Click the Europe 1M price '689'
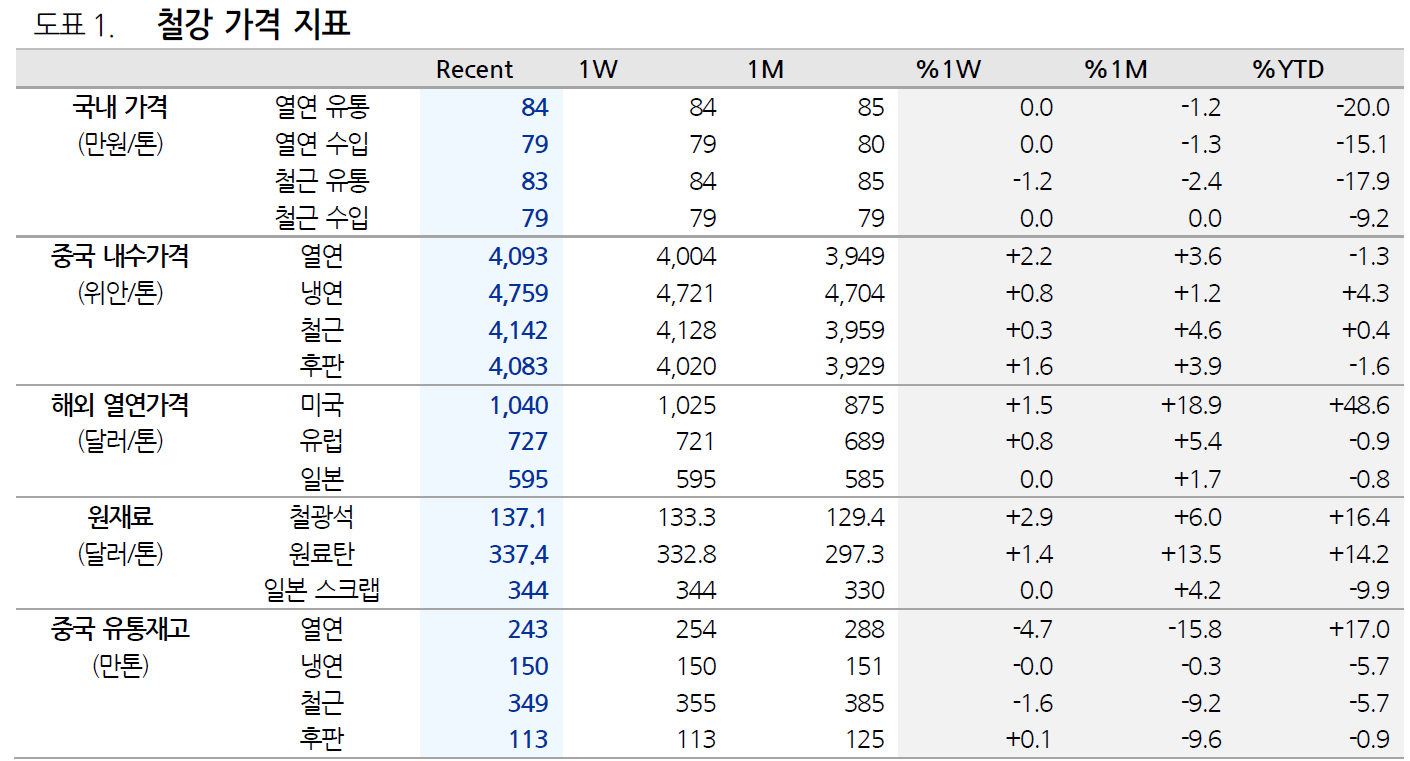This screenshot has width=1410, height=761. tap(864, 442)
